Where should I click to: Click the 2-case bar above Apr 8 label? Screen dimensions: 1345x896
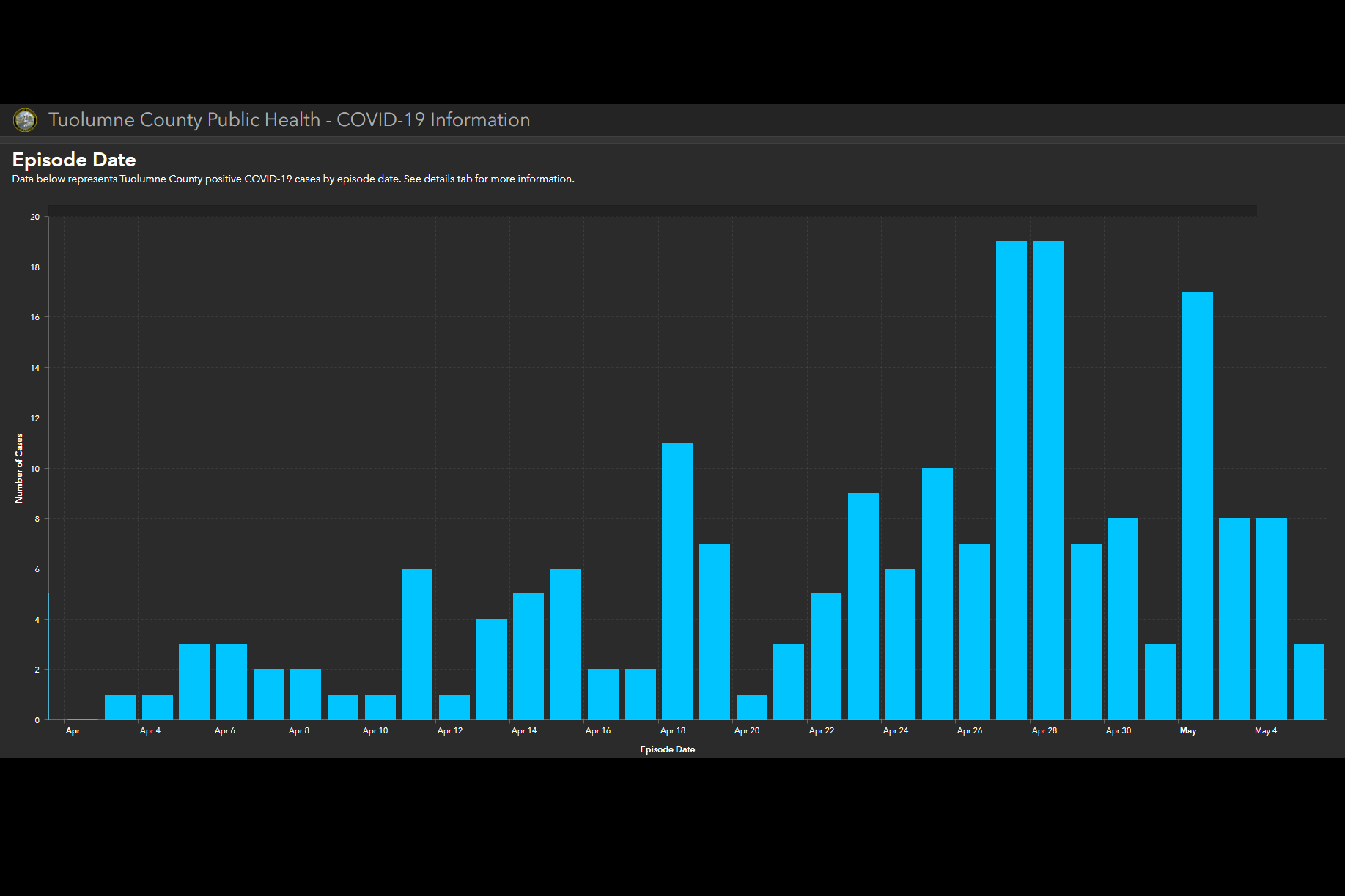[306, 695]
